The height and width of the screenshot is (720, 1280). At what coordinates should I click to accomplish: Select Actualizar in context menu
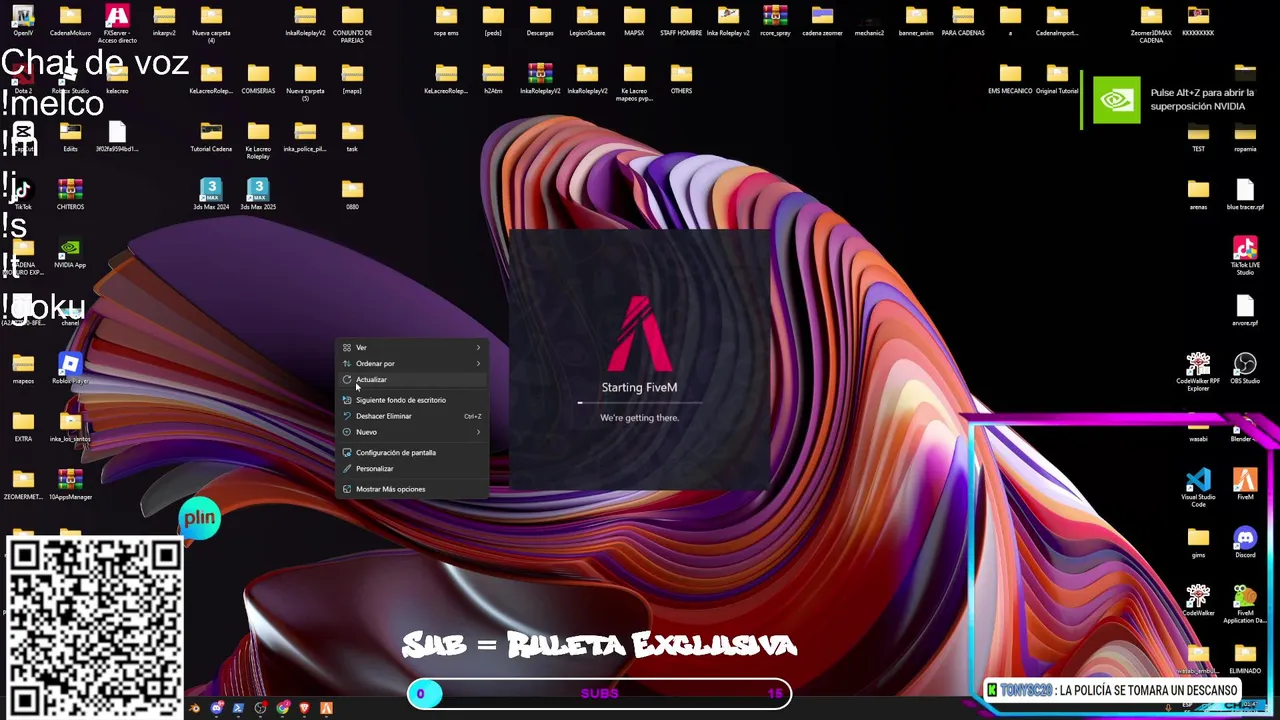(411, 380)
